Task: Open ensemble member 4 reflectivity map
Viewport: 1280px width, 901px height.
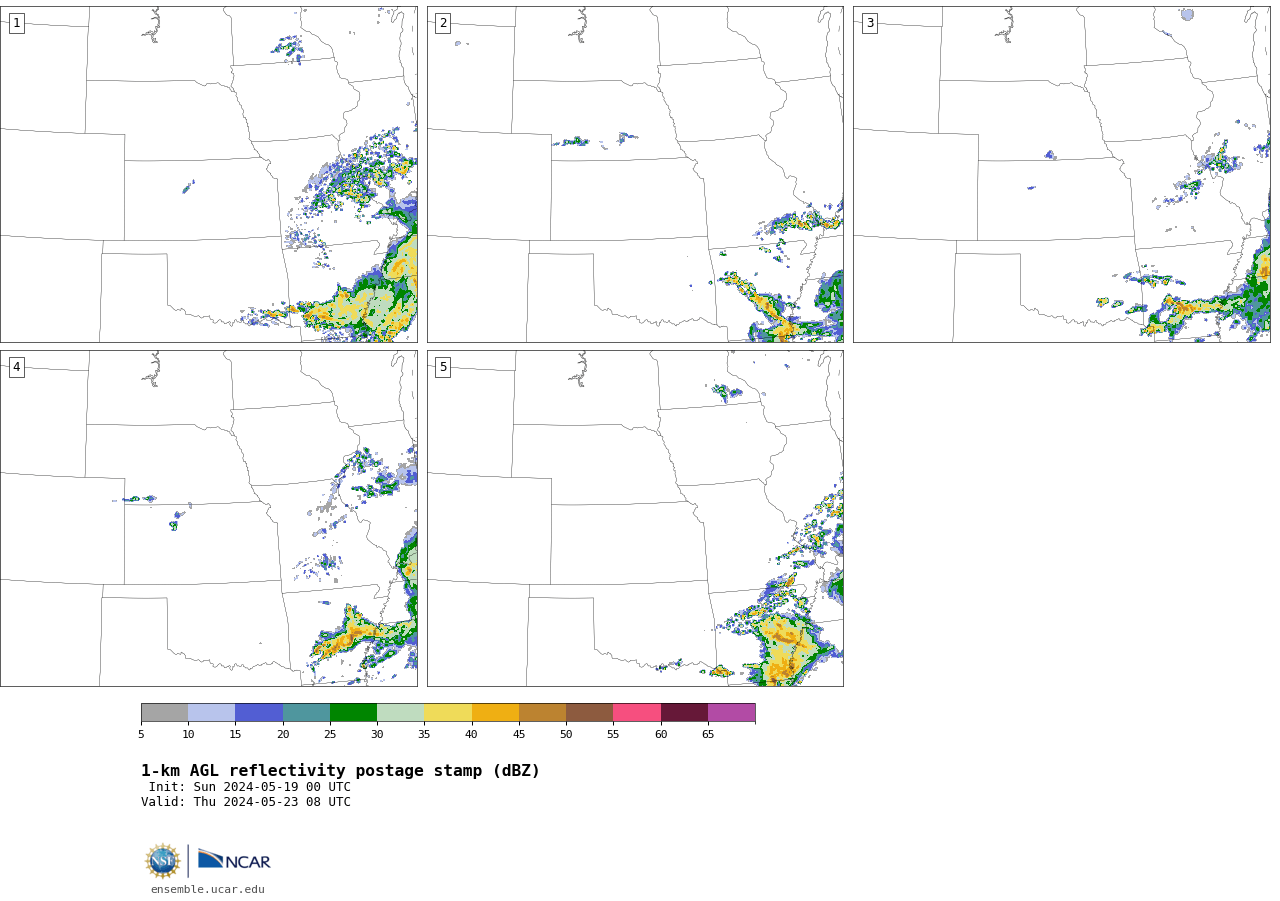Action: (208, 518)
